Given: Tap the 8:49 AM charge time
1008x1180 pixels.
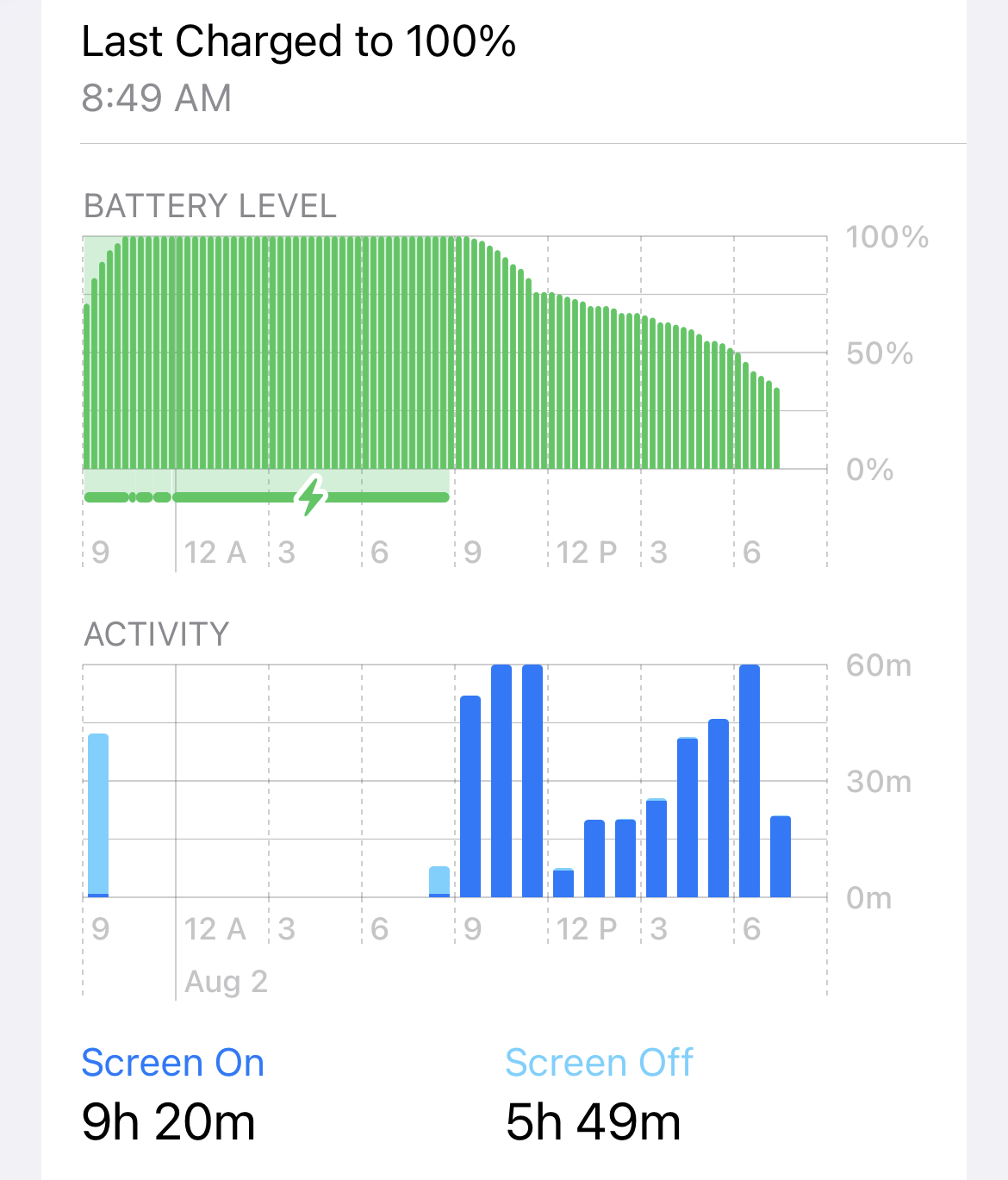Looking at the screenshot, I should (x=157, y=98).
